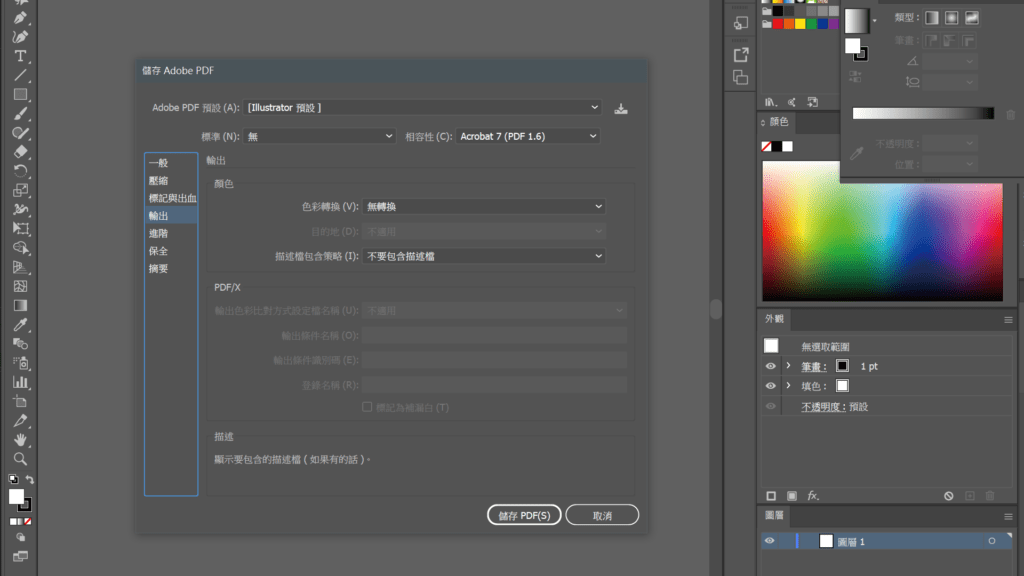This screenshot has height=576, width=1024.
Task: Hide 圖層 1 with its eye icon
Action: click(x=770, y=541)
